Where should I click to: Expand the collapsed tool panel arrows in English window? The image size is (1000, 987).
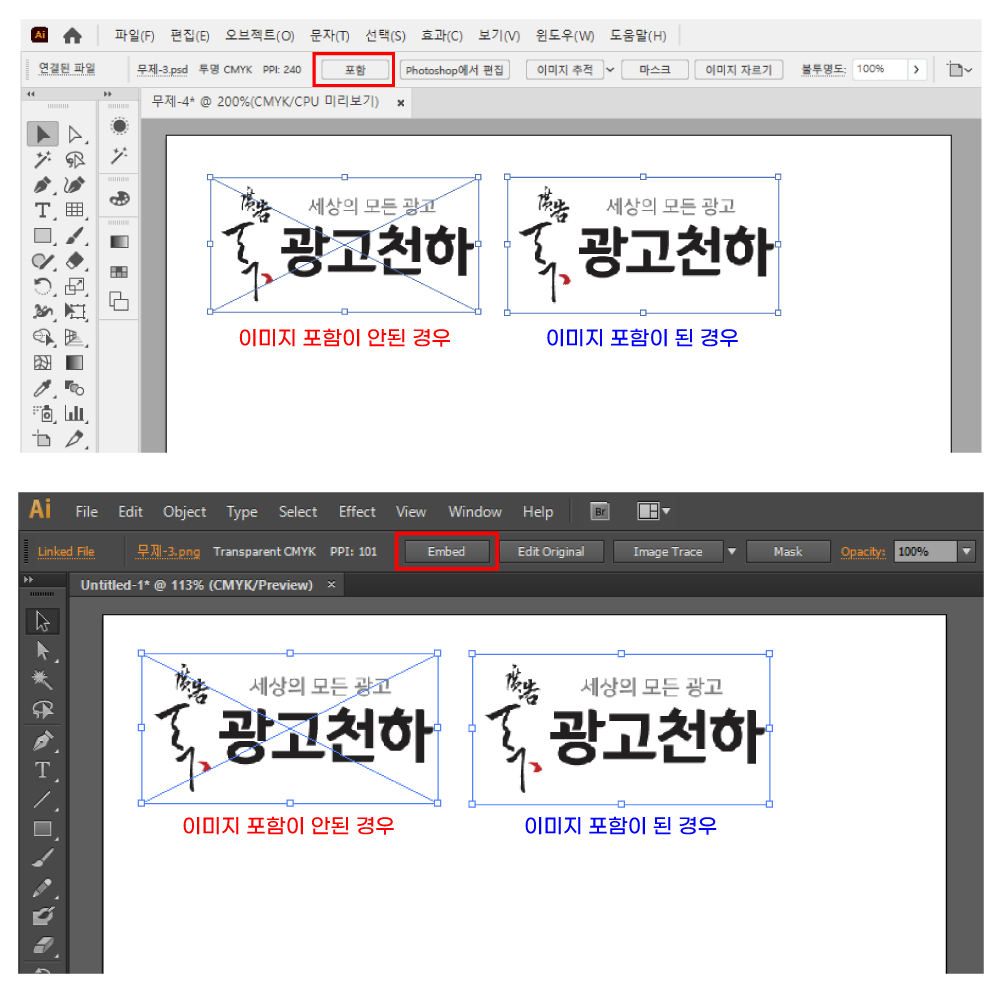click(x=28, y=580)
